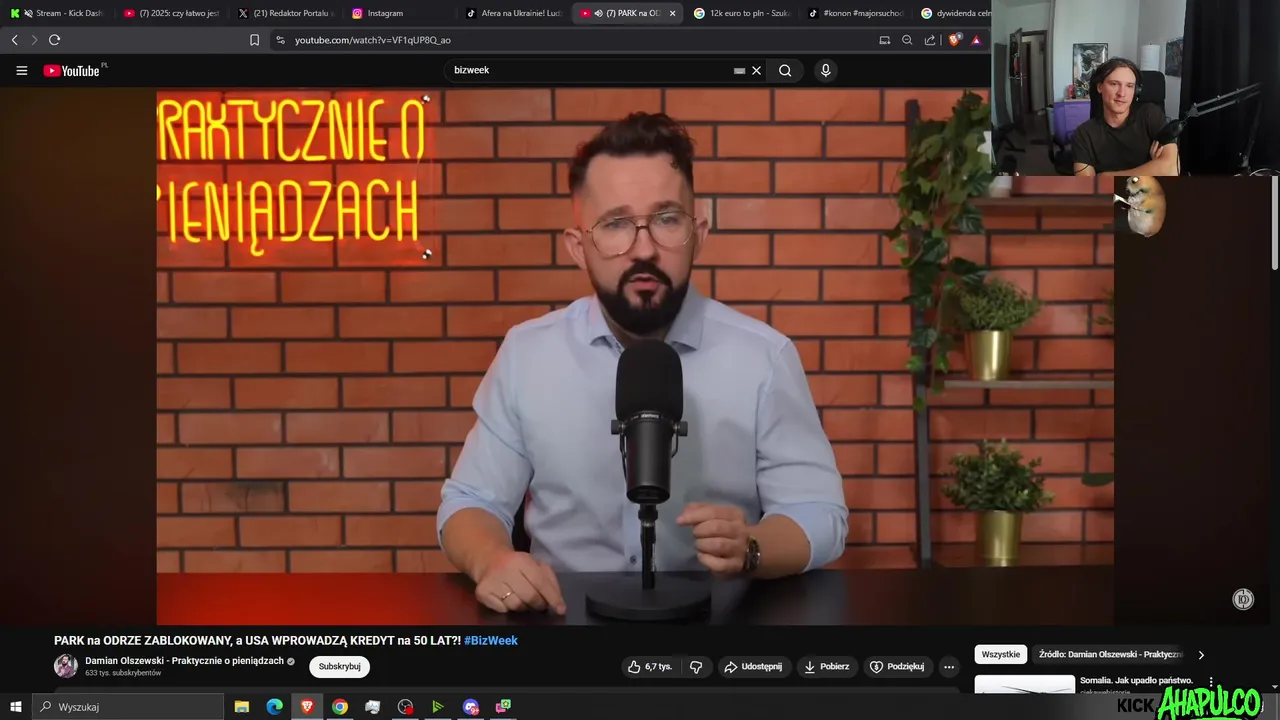Dislike the video with thumbs down
This screenshot has width=1280, height=720.
[696, 667]
